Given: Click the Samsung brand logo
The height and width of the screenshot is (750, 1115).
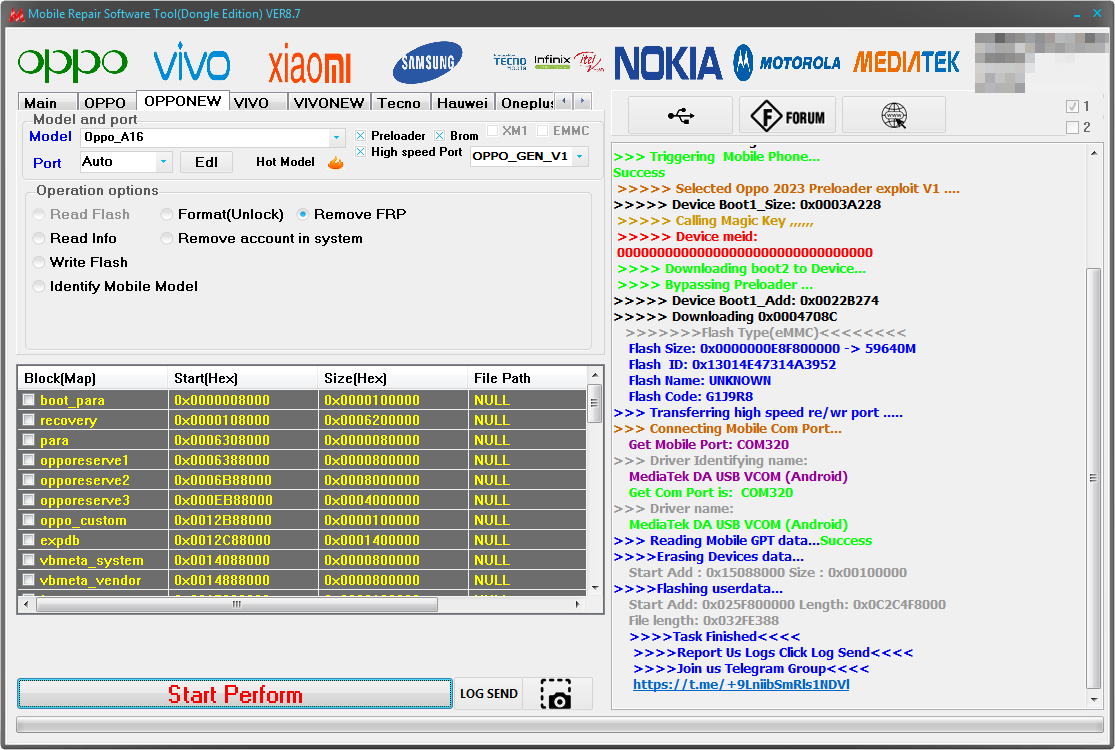Looking at the screenshot, I should 427,63.
